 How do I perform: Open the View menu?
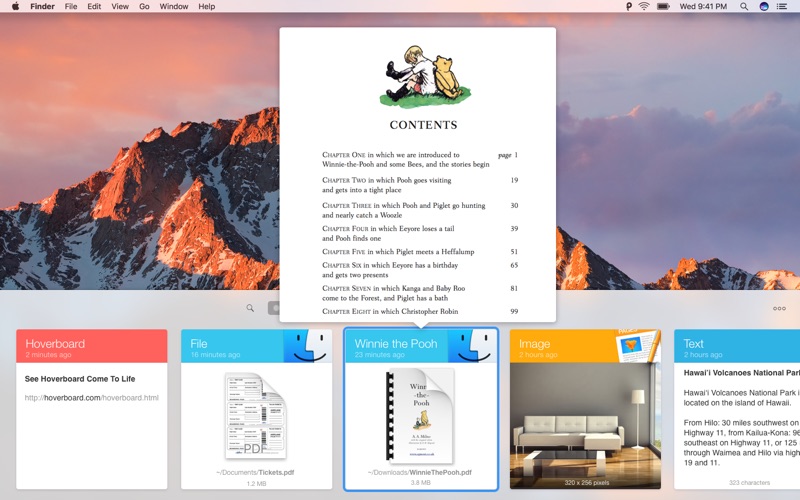120,7
